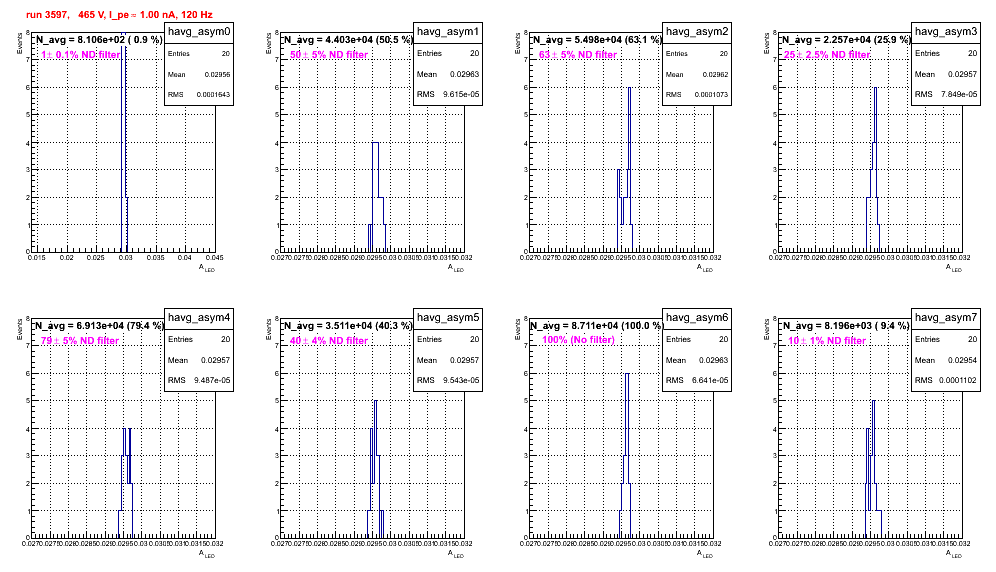996x572 pixels.
Task: Click the magenta 63± 5% ND filter label
Action: tap(578, 55)
